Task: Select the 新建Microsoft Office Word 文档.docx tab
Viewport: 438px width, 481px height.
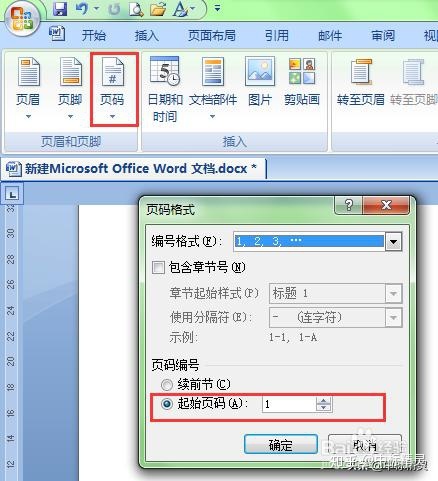Action: 135,169
